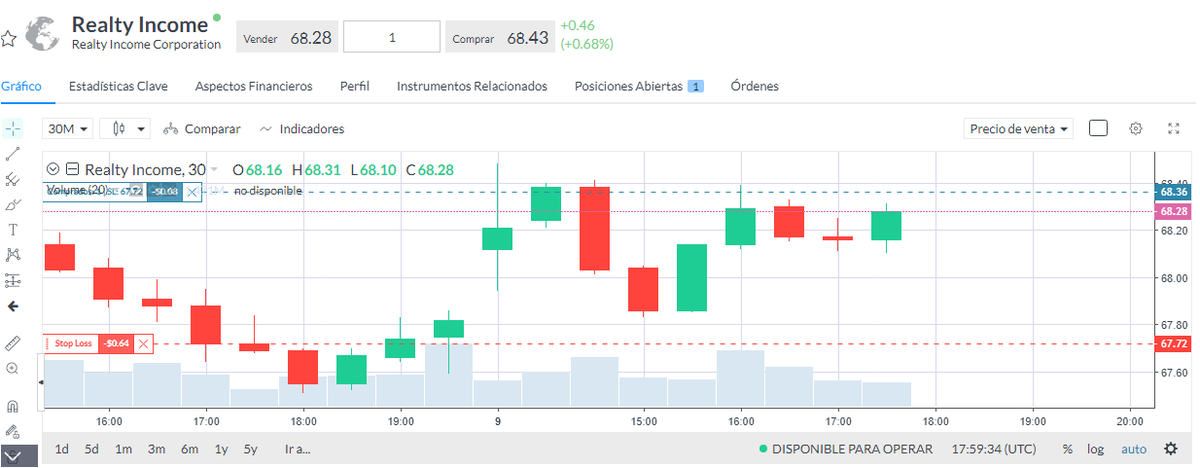
Task: Open the Perfil tab
Action: 355,86
